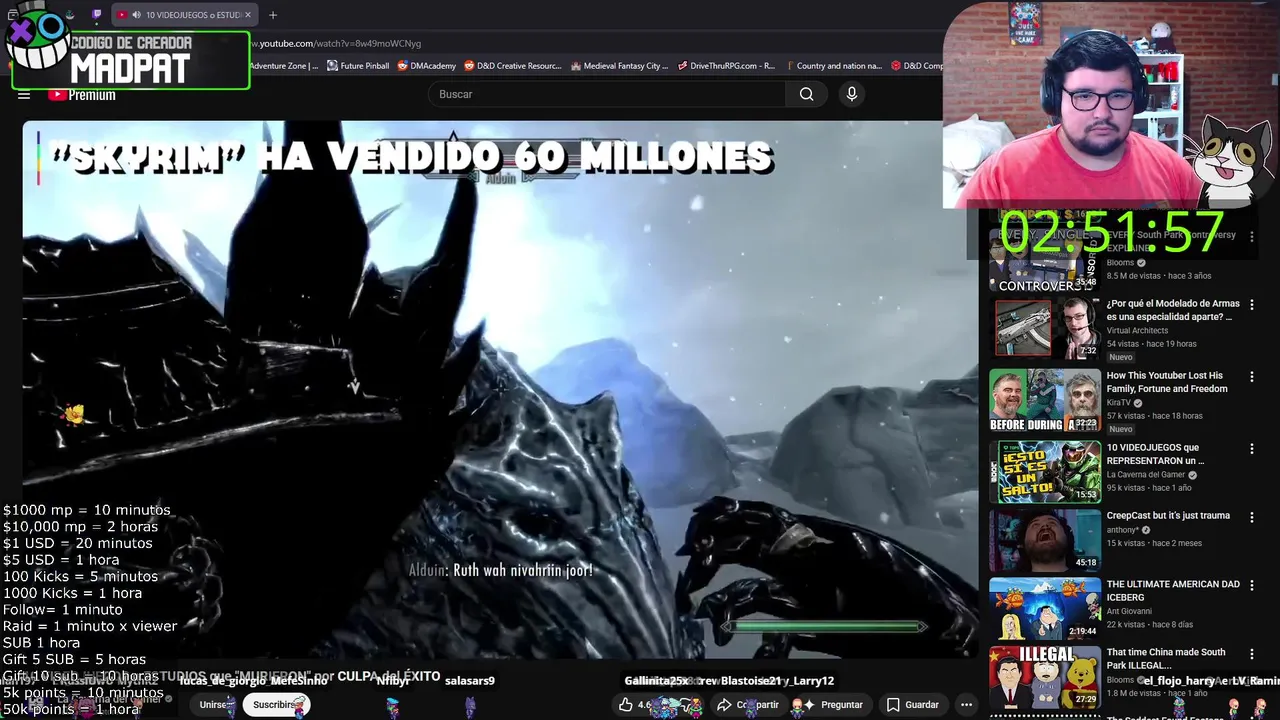
Task: Open That time China made South Park thumbnail
Action: click(x=1045, y=676)
